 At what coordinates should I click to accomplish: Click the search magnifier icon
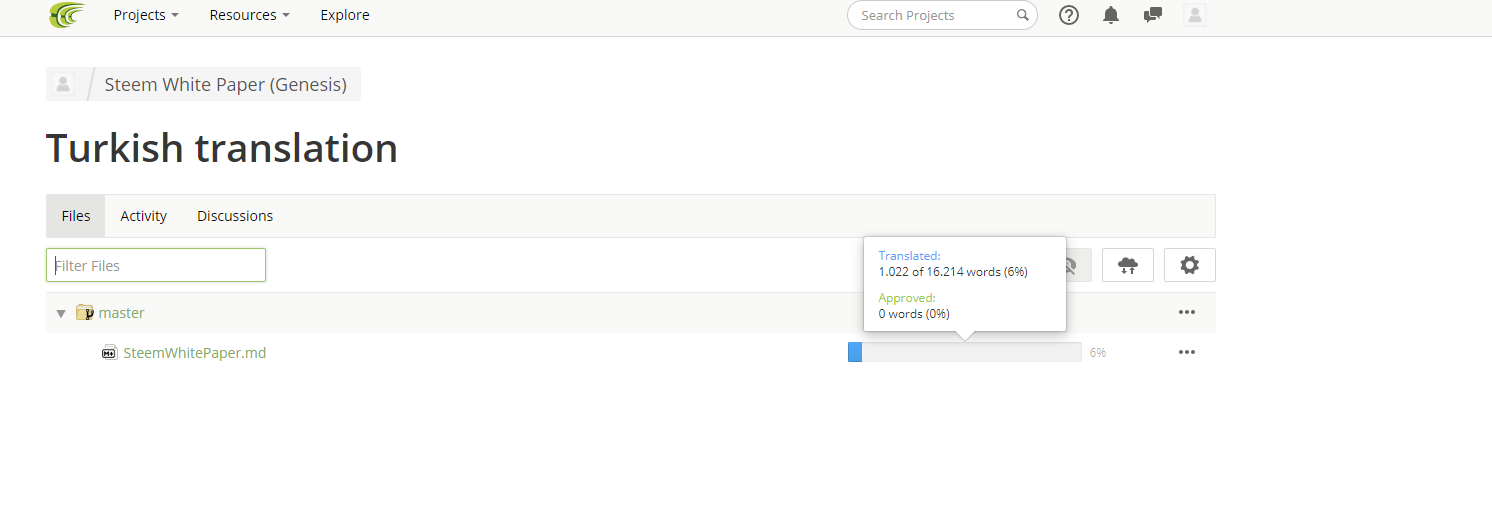(x=1022, y=15)
